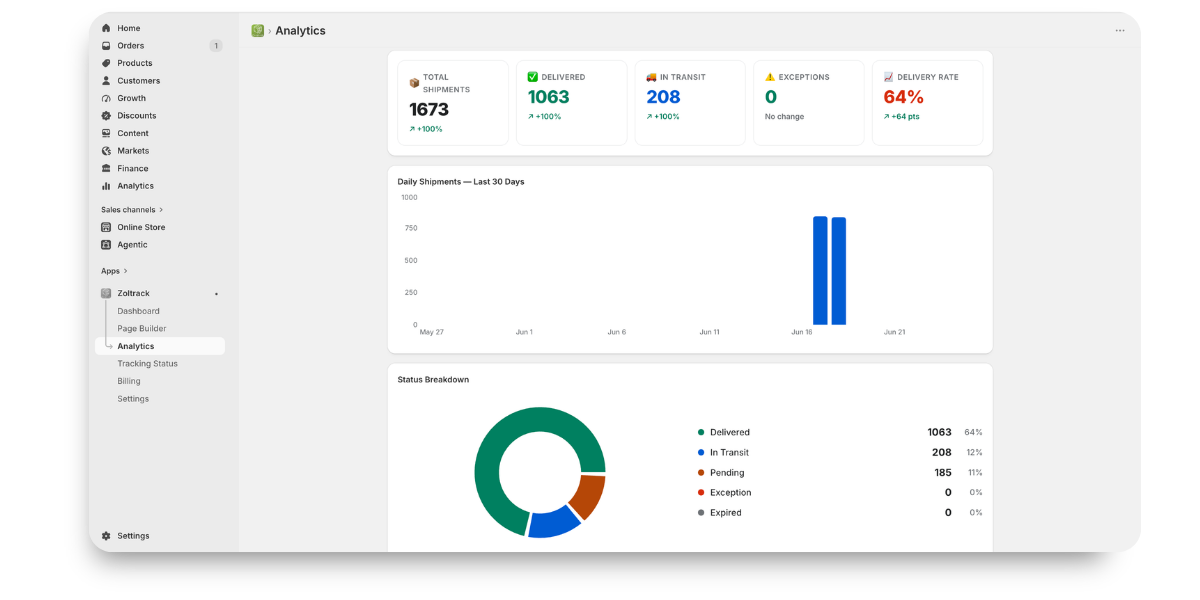This screenshot has width=1200, height=600.
Task: Click the 'No change' text under Exceptions
Action: 784,117
